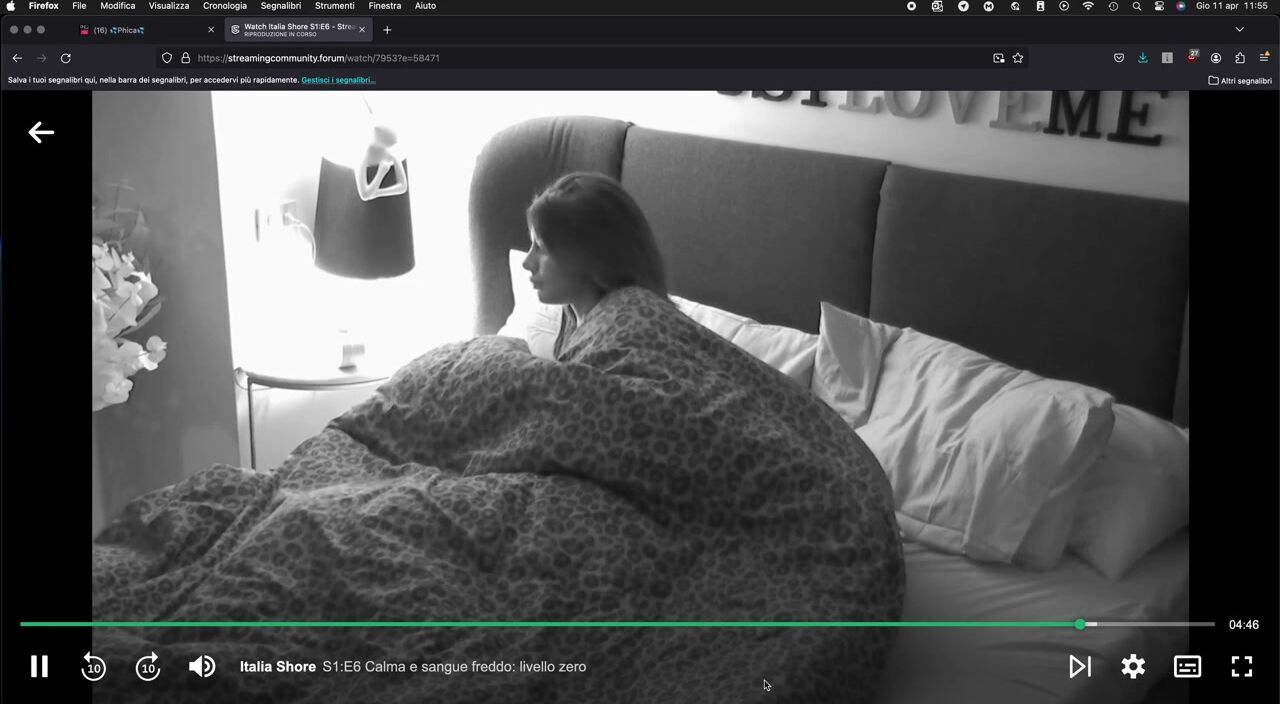Screen dimensions: 1280x704
Task: Open Firefox account menu
Action: 1216,58
